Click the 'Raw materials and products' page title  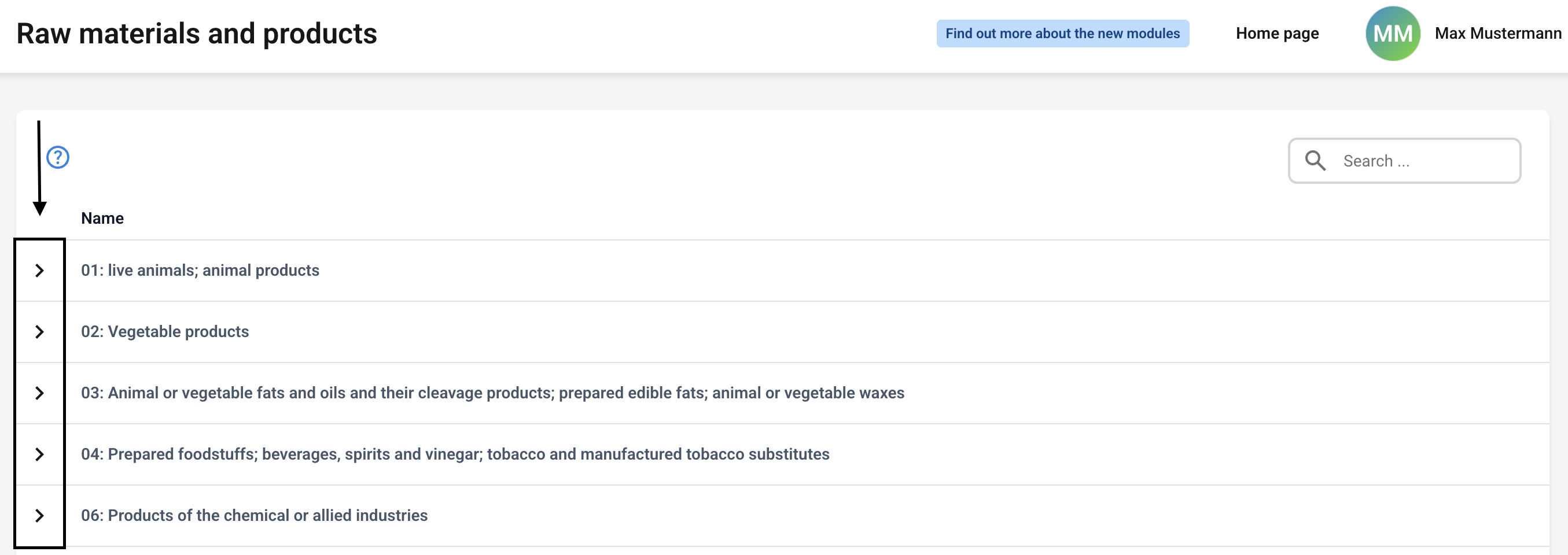tap(197, 34)
